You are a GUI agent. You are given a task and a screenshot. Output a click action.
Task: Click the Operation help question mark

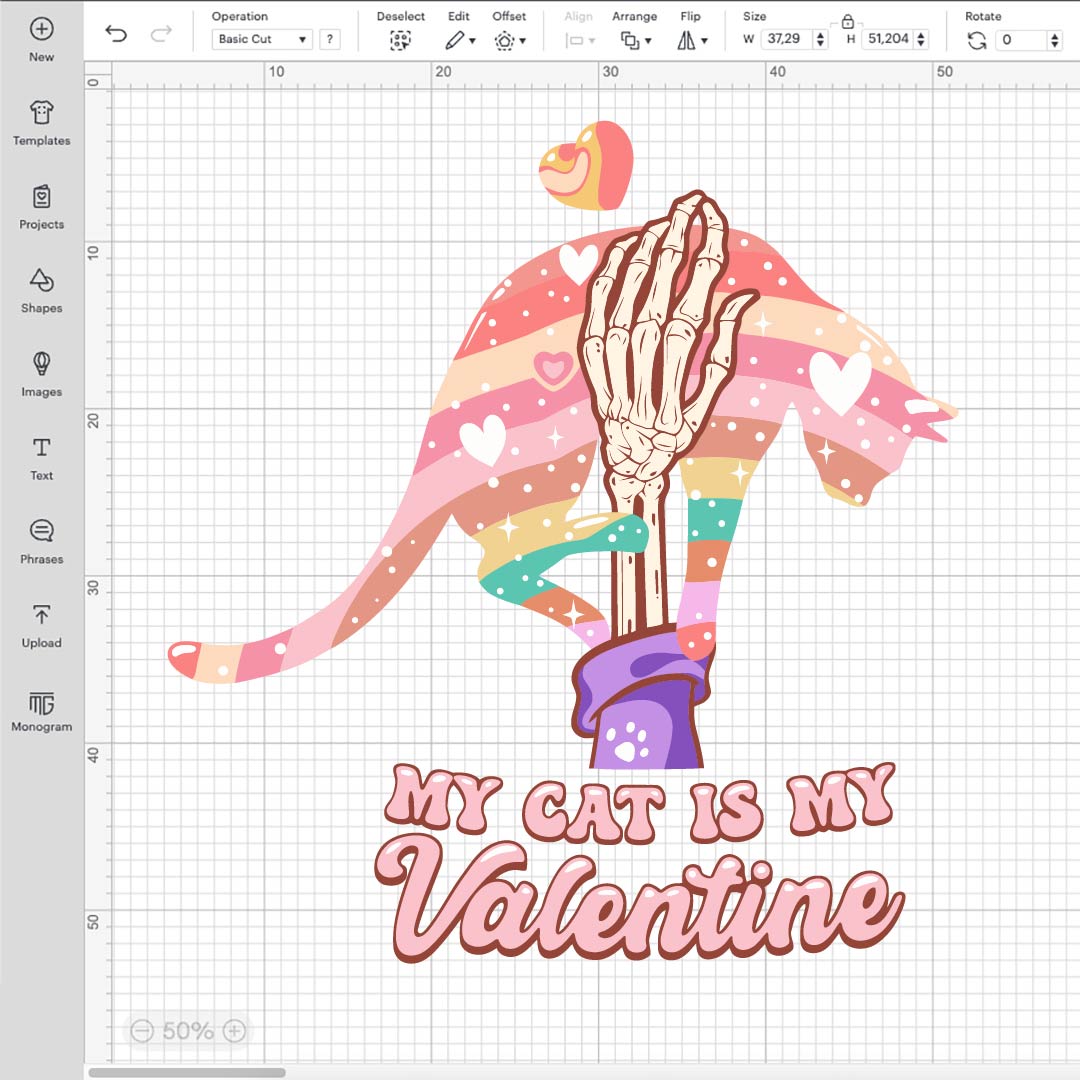click(x=330, y=39)
